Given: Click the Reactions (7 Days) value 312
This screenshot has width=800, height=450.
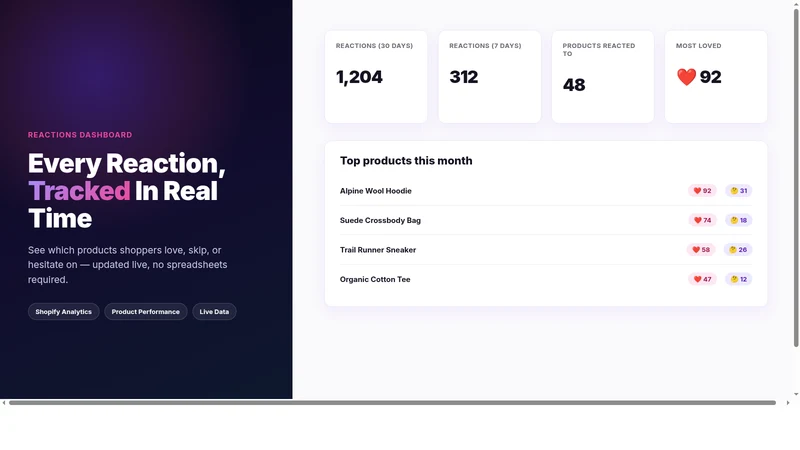Looking at the screenshot, I should click(x=464, y=77).
